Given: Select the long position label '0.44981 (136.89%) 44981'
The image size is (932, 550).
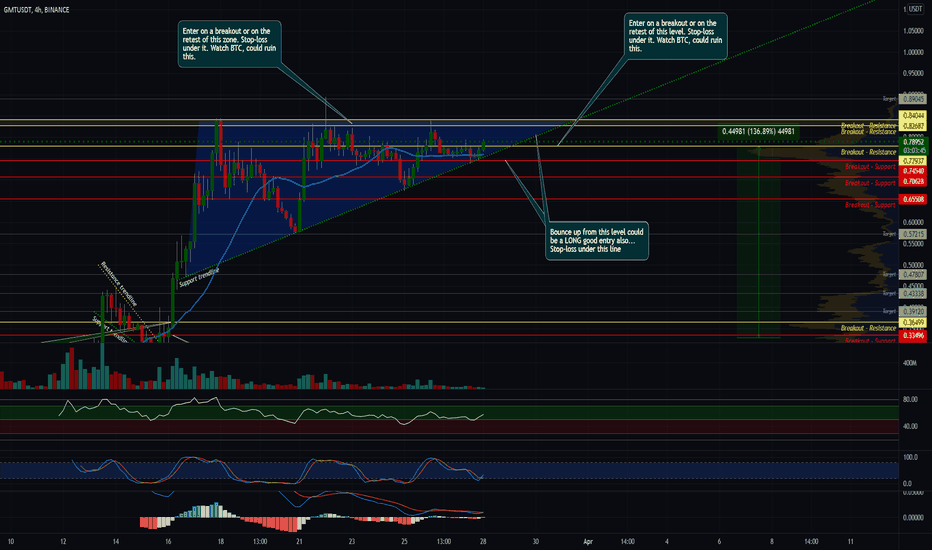Looking at the screenshot, I should [758, 131].
